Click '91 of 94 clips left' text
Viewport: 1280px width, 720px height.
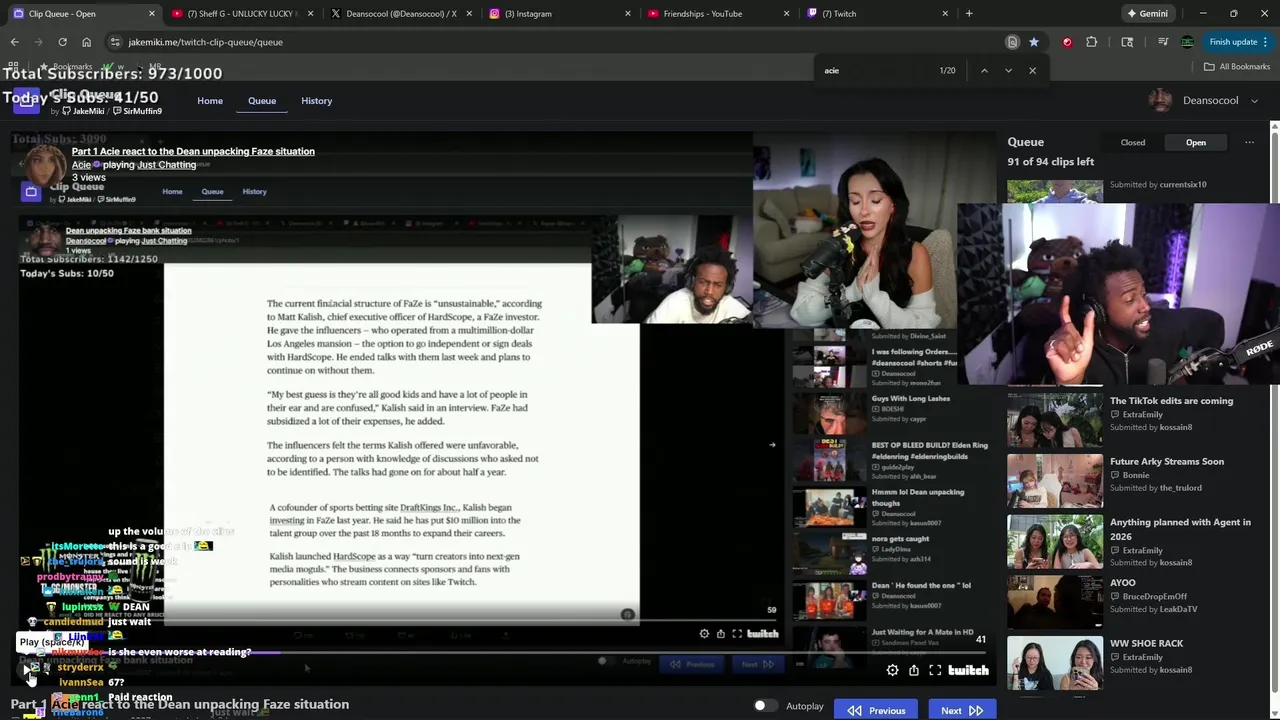point(1051,162)
